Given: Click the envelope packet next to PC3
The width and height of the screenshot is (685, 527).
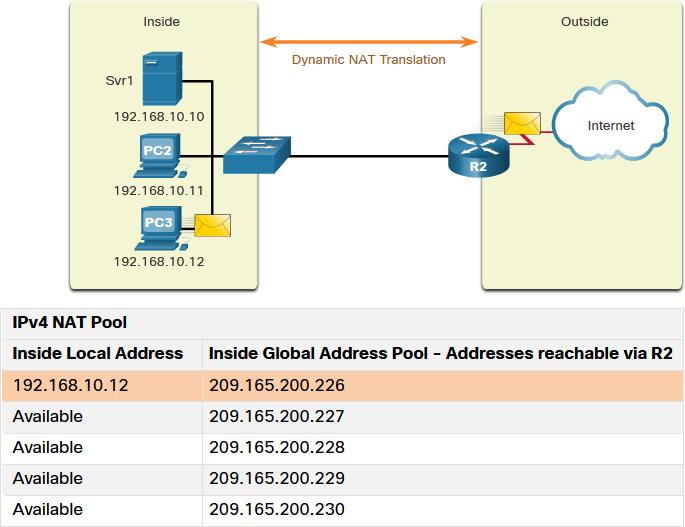Looking at the screenshot, I should (212, 225).
